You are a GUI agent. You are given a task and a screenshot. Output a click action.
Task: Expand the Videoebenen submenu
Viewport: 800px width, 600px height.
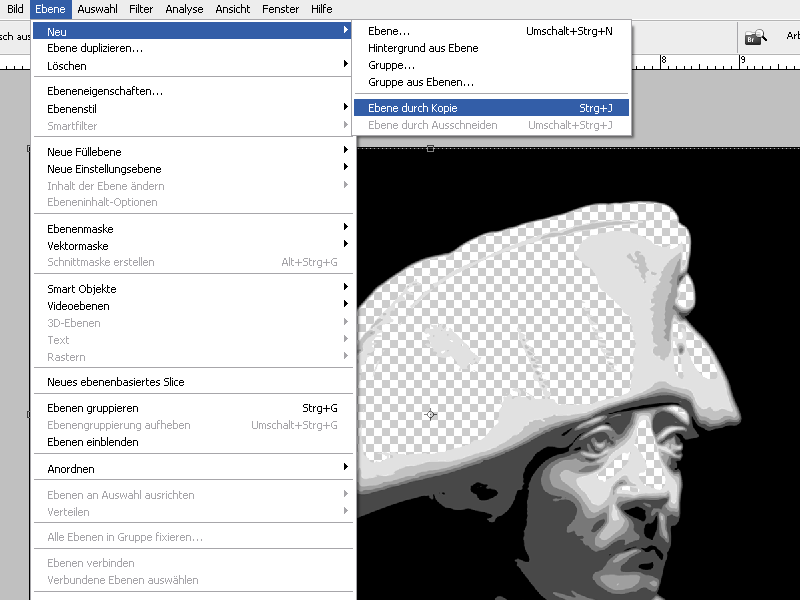pos(192,306)
